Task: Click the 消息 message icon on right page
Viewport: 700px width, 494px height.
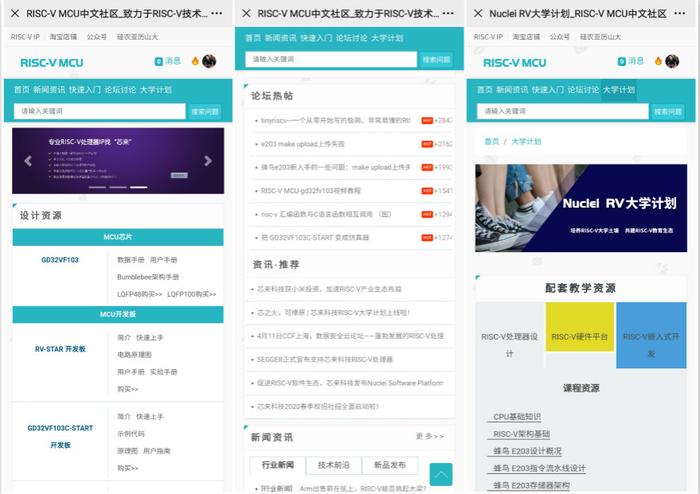Action: point(630,61)
